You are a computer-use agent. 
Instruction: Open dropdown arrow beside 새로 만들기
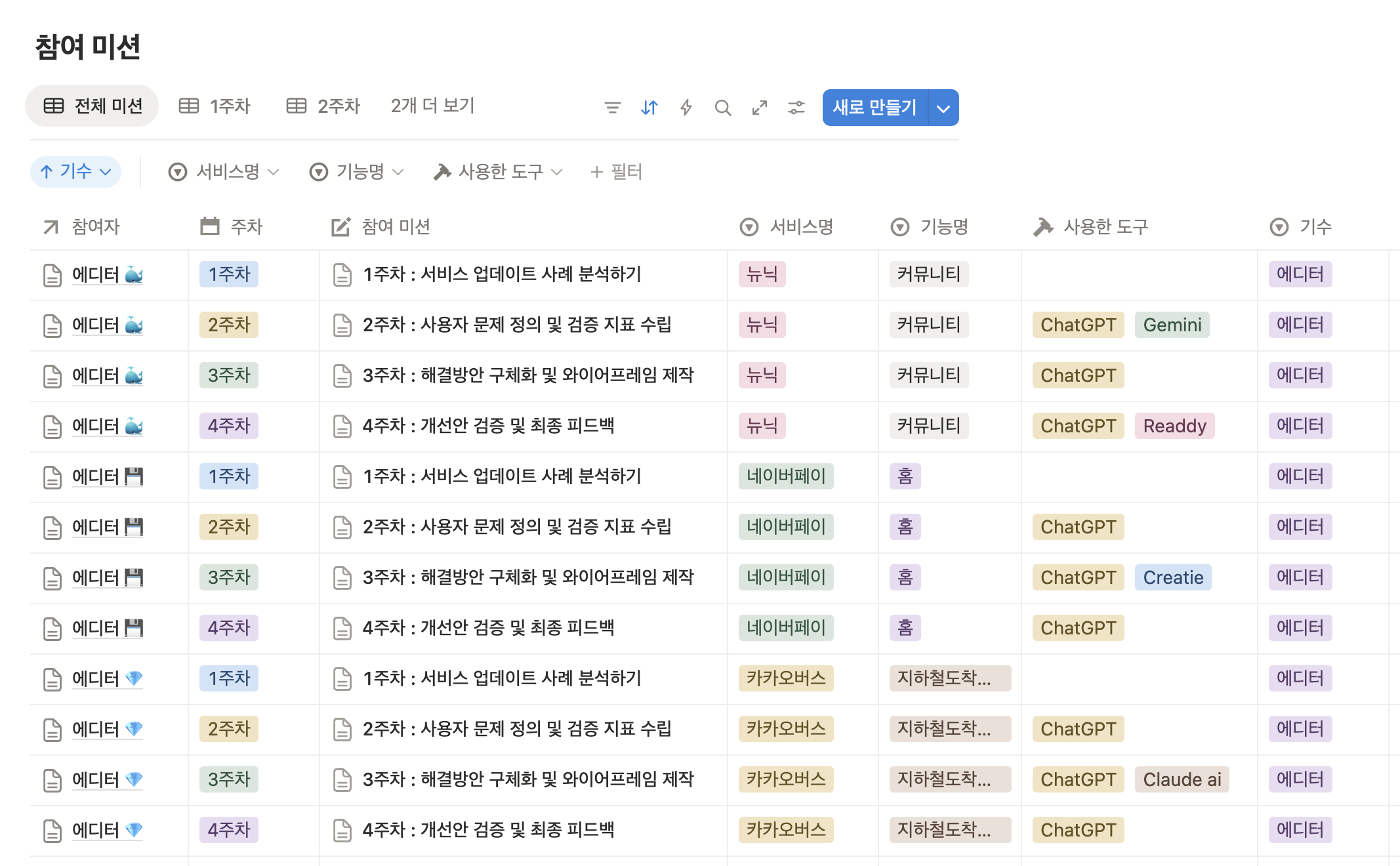click(x=943, y=108)
